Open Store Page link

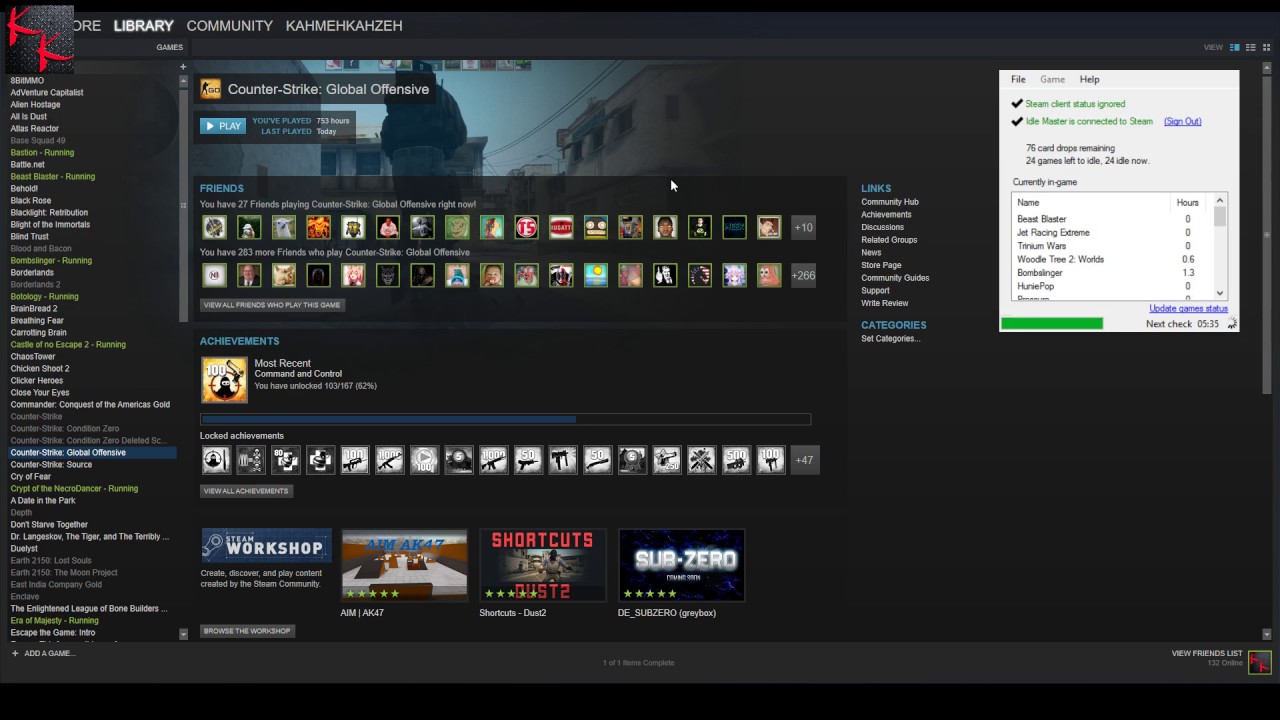(881, 265)
